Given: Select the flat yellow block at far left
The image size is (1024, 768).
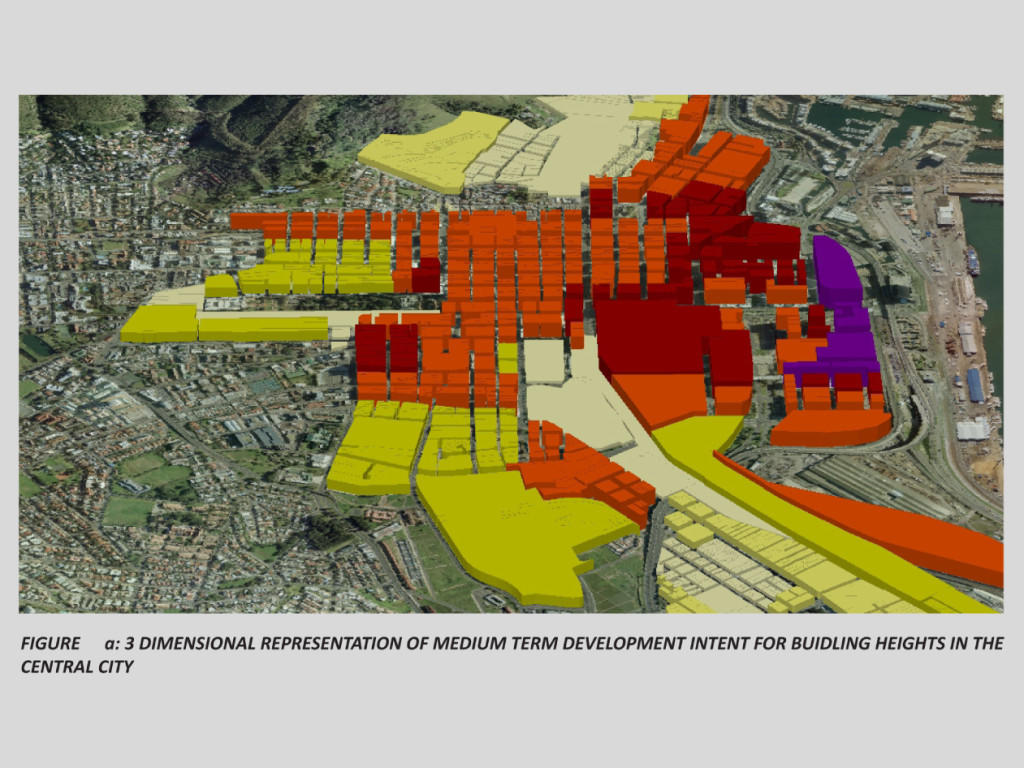Looking at the screenshot, I should pyautogui.click(x=160, y=322).
